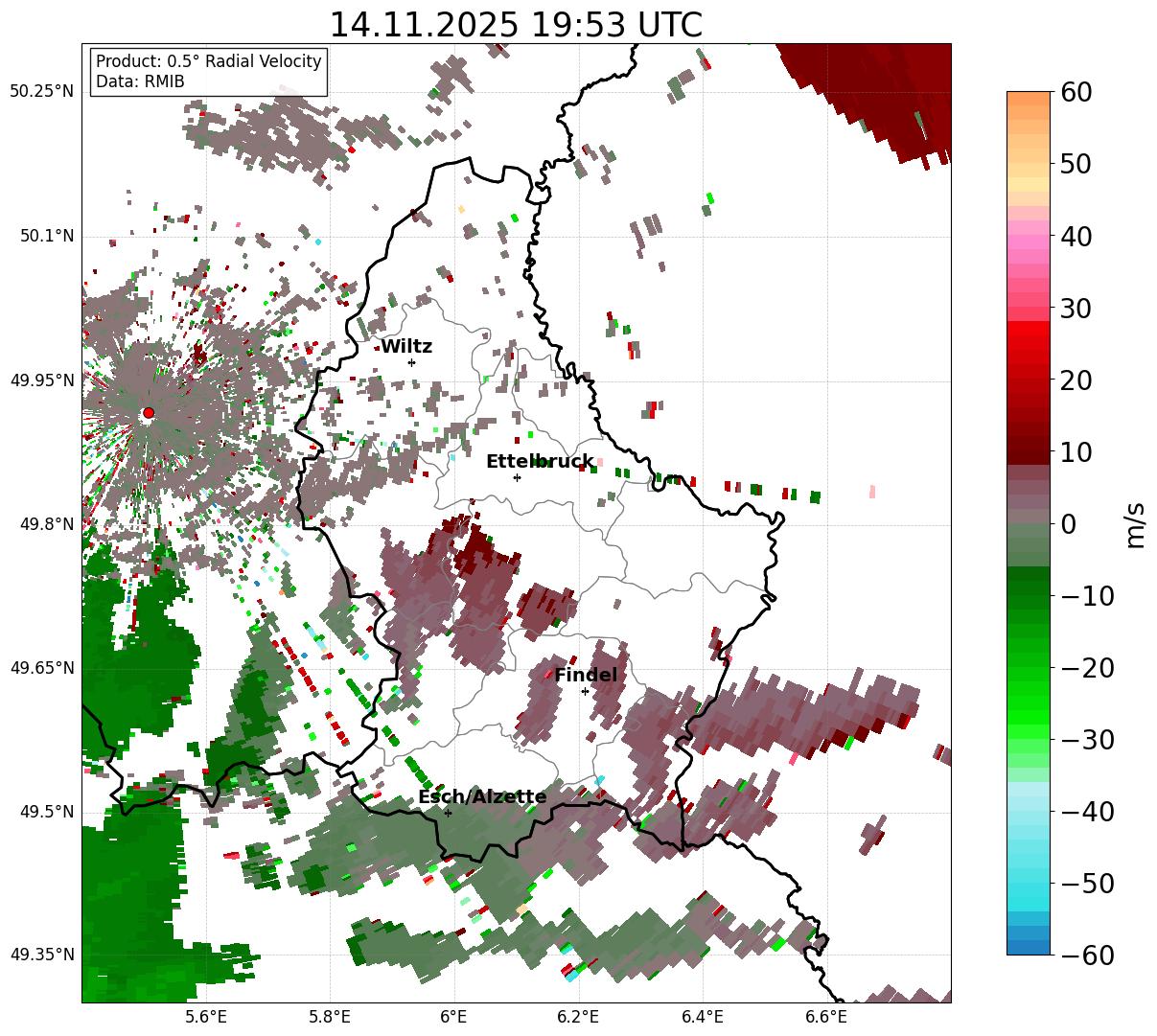Click the 50.1°N latitude tick label

pos(46,236)
